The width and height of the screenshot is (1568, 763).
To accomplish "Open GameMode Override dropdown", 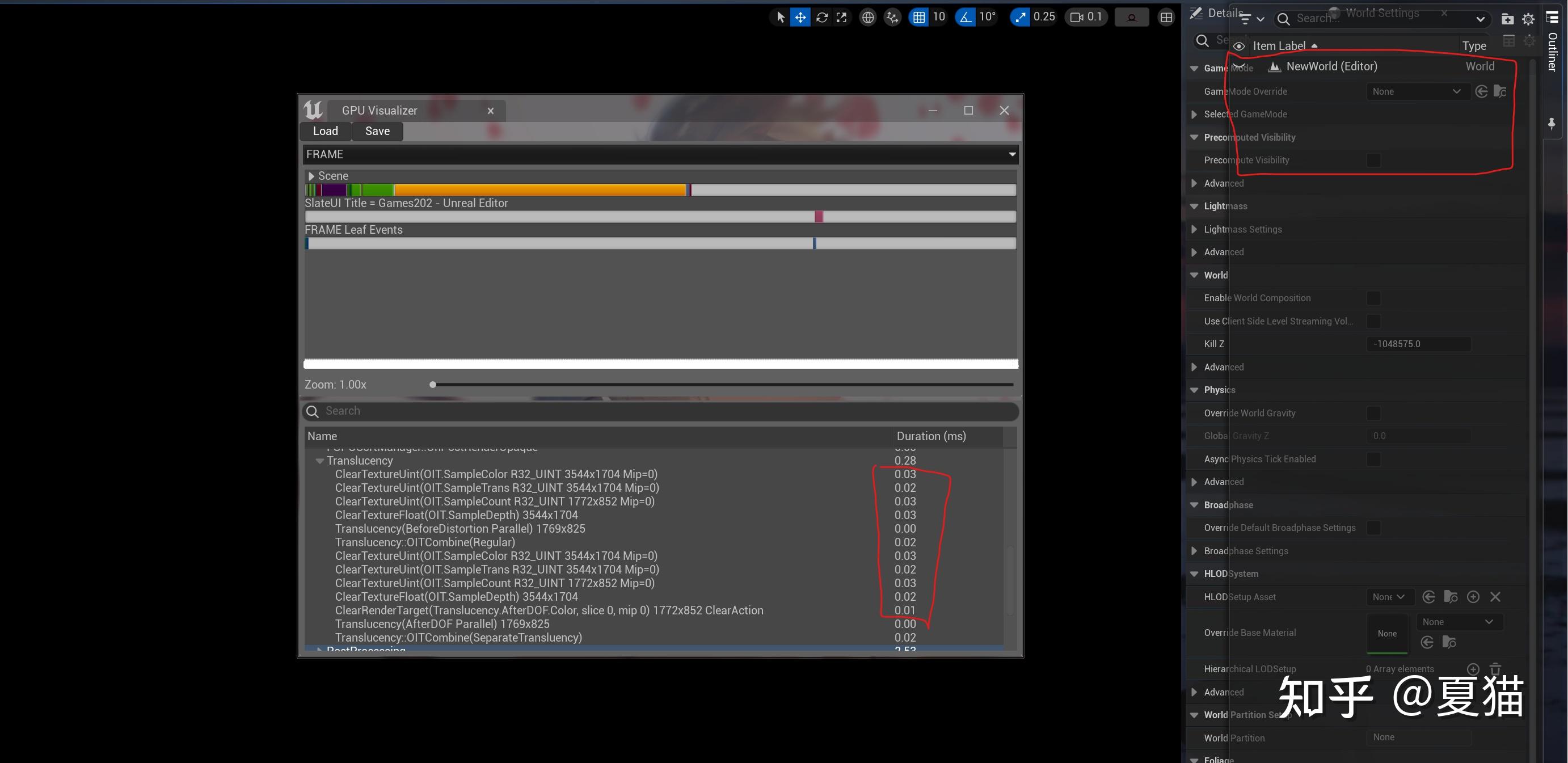I will (1416, 91).
